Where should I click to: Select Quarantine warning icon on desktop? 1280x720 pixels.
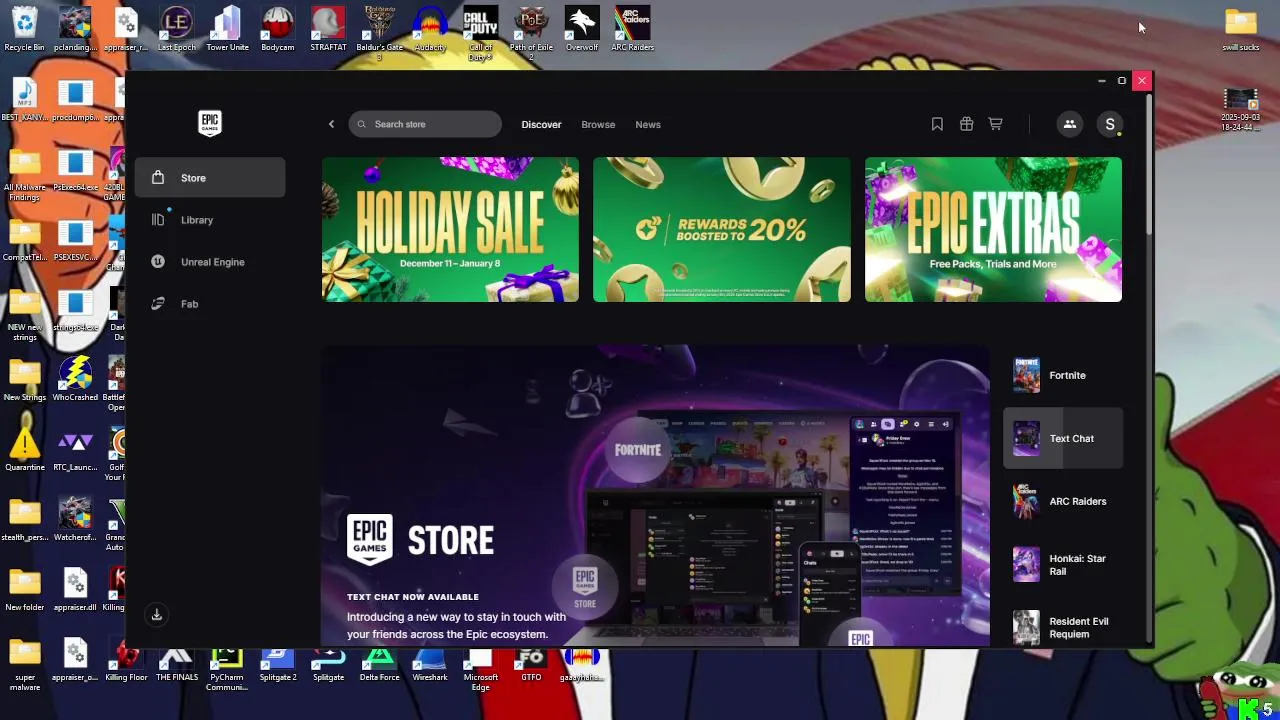24,448
